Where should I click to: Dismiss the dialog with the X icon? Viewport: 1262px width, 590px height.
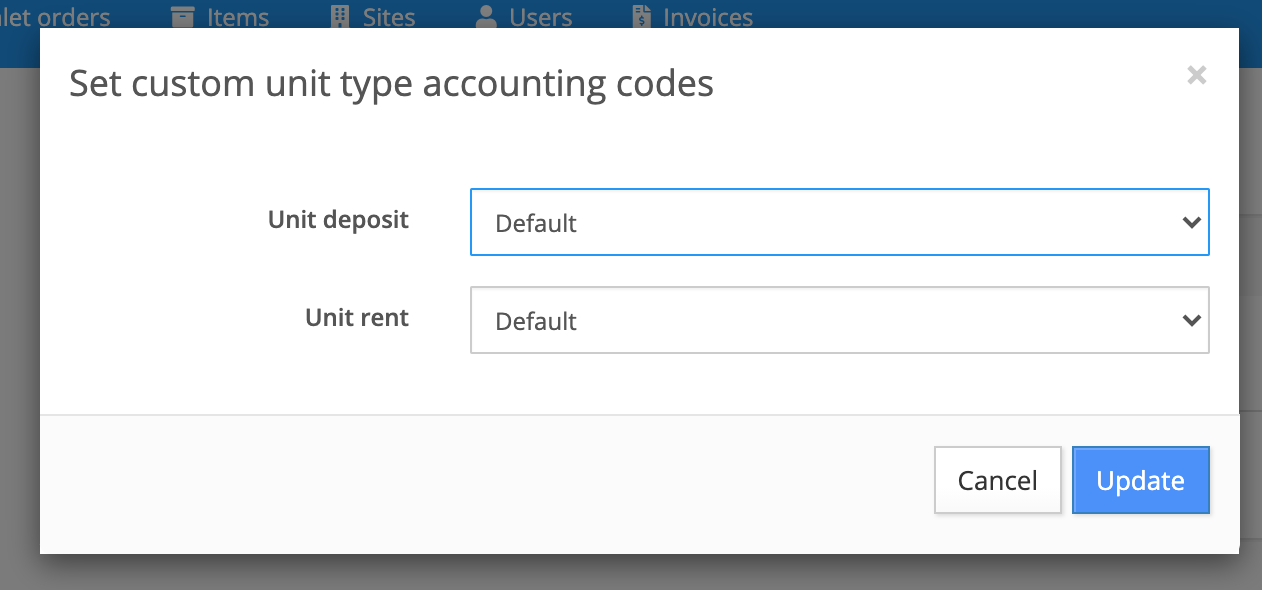point(1196,75)
